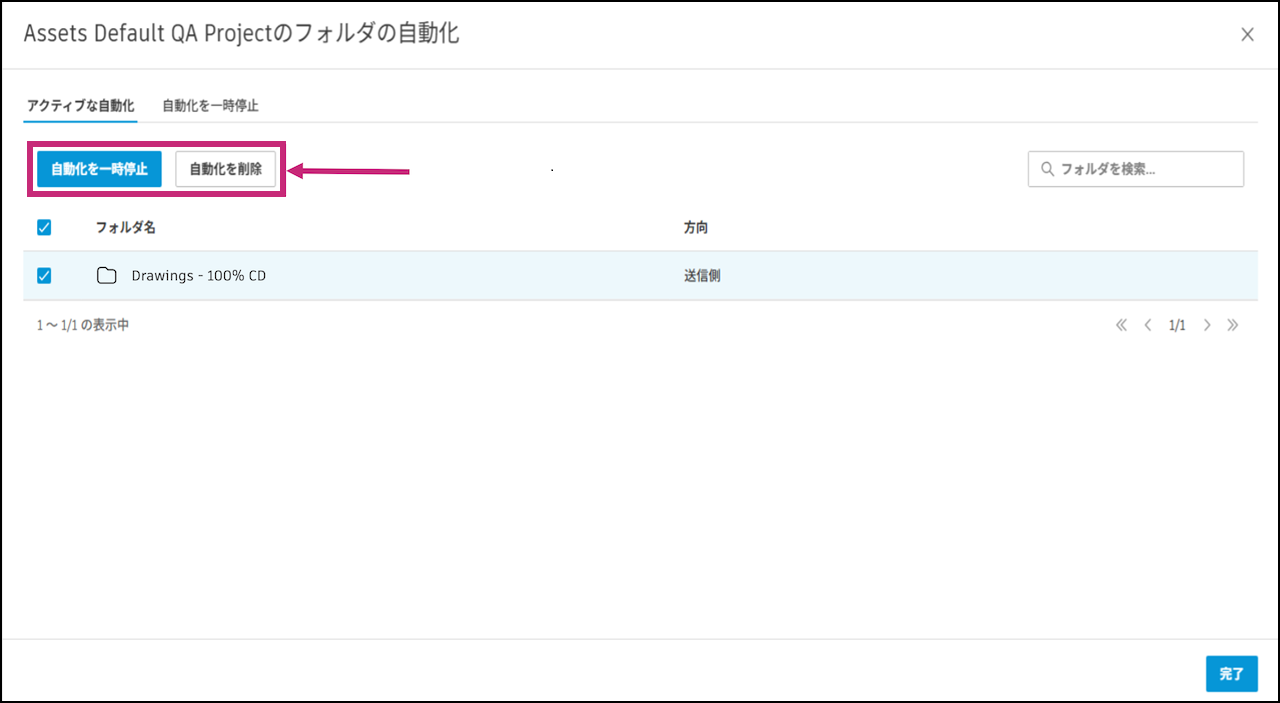Go to next page arrow

(1207, 325)
